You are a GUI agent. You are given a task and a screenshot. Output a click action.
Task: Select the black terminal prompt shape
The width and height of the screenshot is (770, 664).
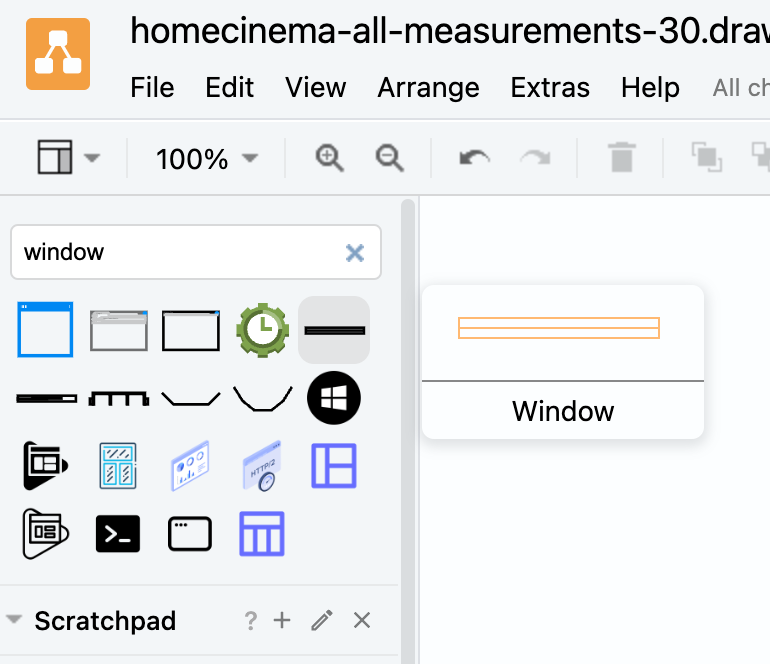118,534
